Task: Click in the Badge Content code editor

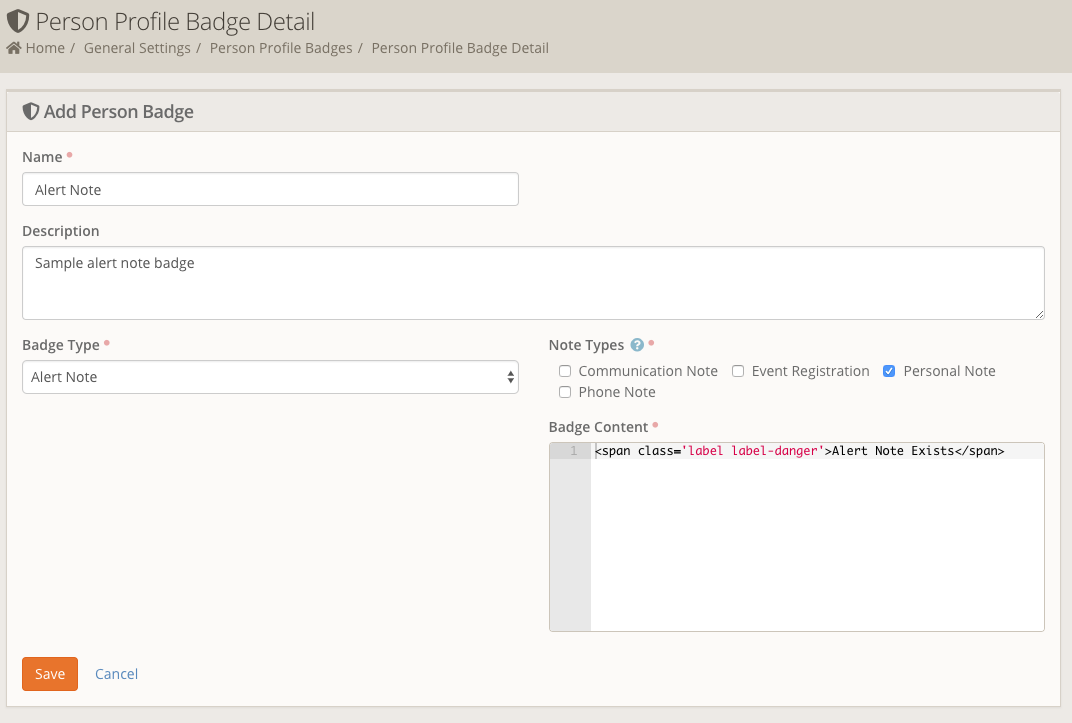Action: pos(816,540)
